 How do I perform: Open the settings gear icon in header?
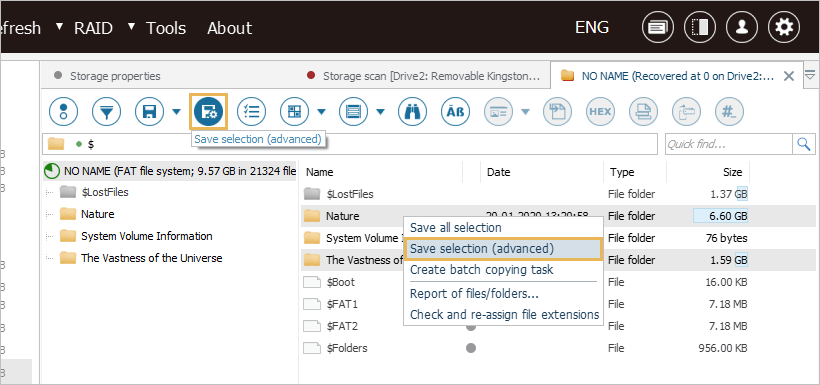(x=783, y=27)
